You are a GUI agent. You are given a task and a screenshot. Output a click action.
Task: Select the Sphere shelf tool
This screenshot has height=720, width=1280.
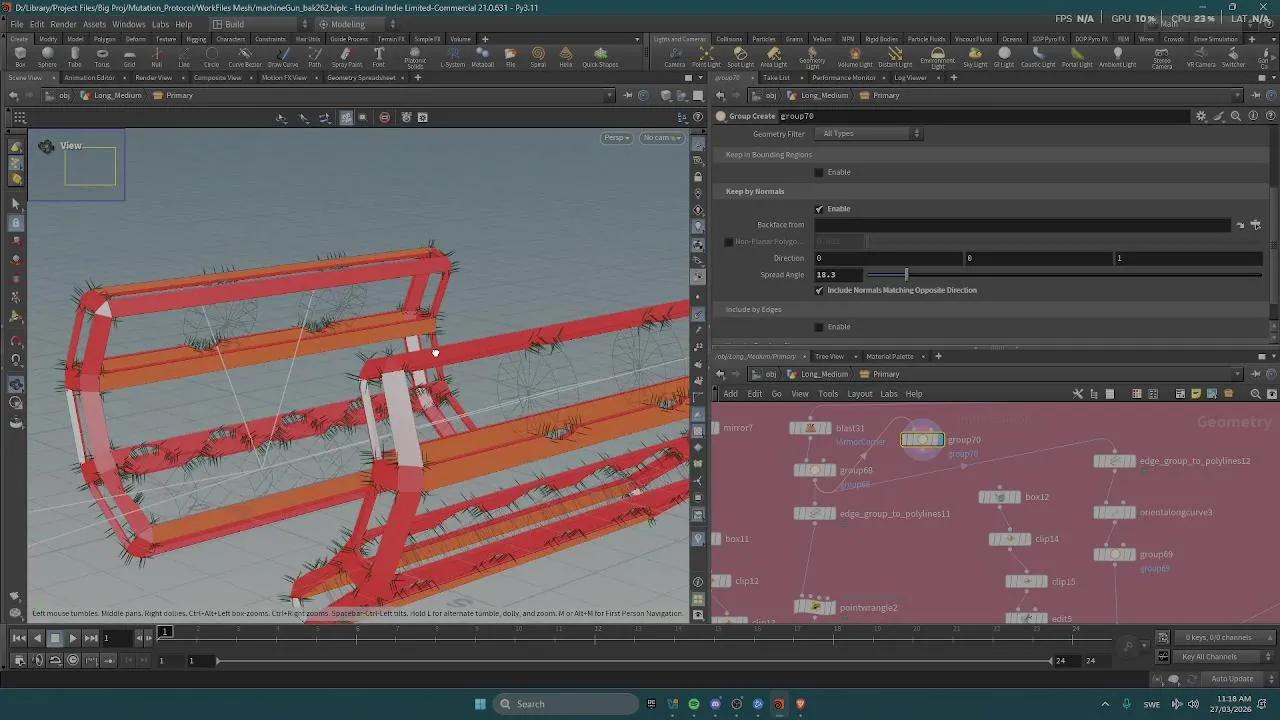click(x=47, y=57)
